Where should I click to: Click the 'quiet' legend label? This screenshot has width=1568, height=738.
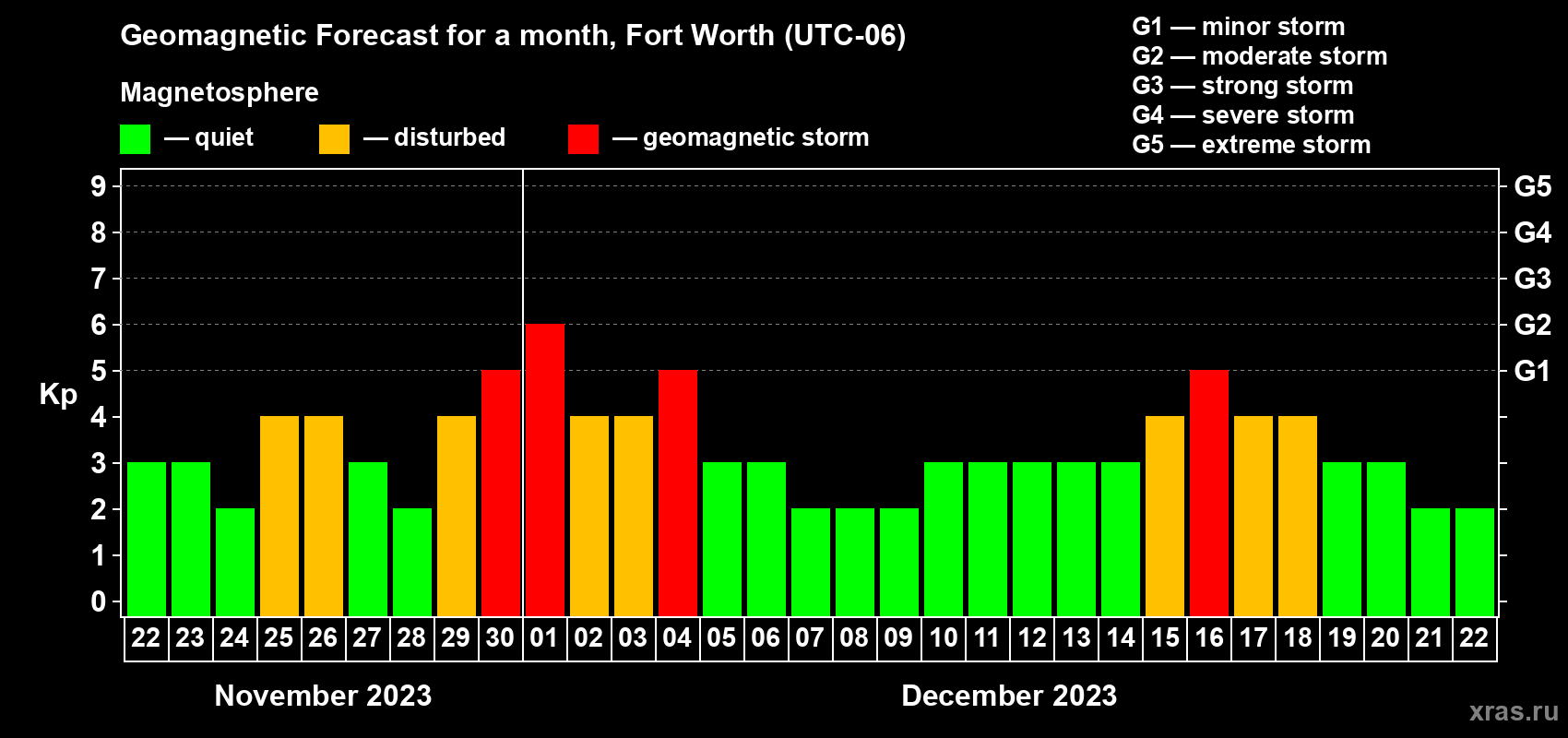pos(224,137)
